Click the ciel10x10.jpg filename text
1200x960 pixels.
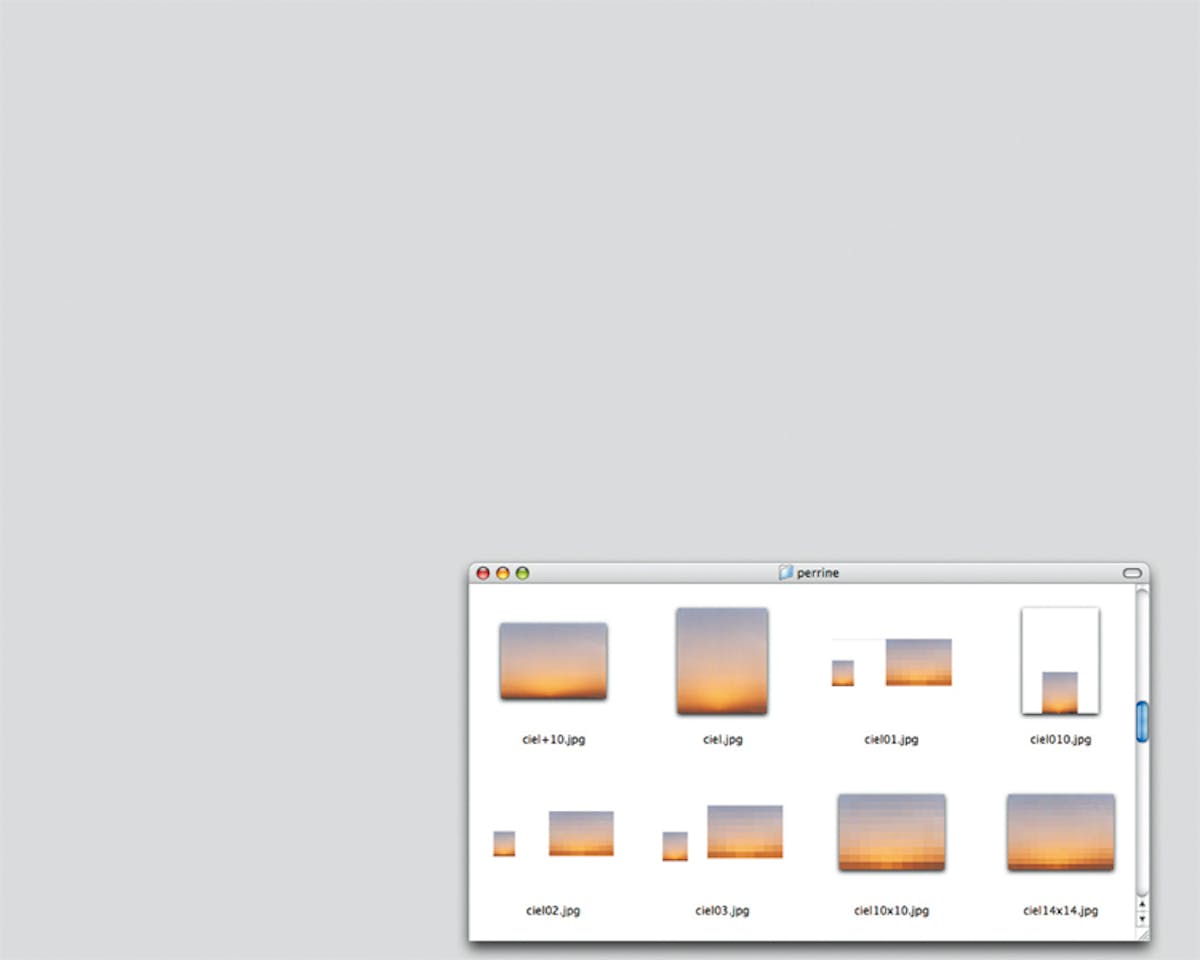(x=891, y=911)
